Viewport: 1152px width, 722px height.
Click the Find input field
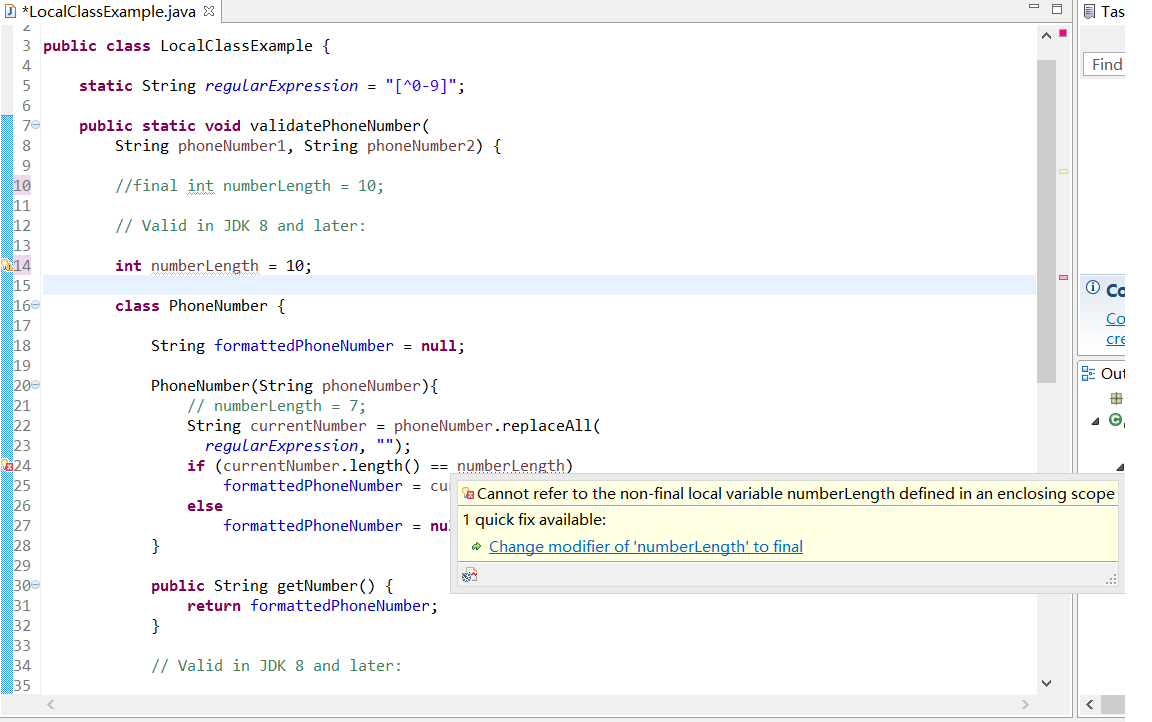point(1104,65)
